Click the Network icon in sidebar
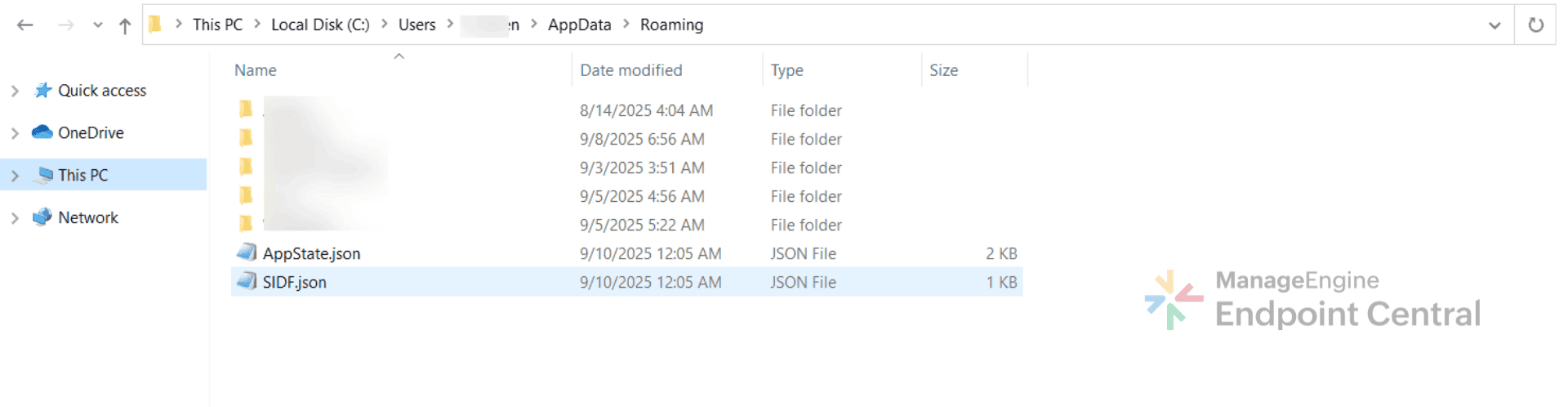Screen dimensions: 1568x407 [42, 217]
